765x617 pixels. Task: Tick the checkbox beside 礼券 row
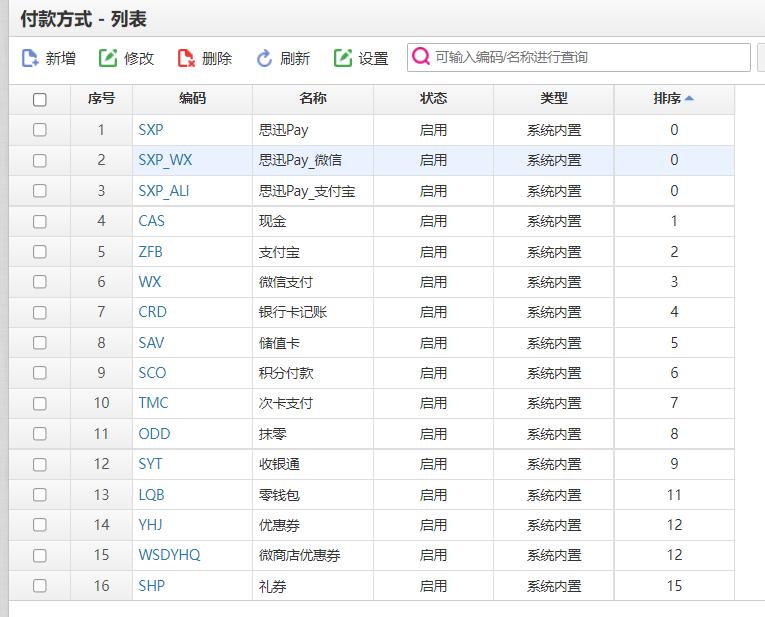pyautogui.click(x=40, y=586)
